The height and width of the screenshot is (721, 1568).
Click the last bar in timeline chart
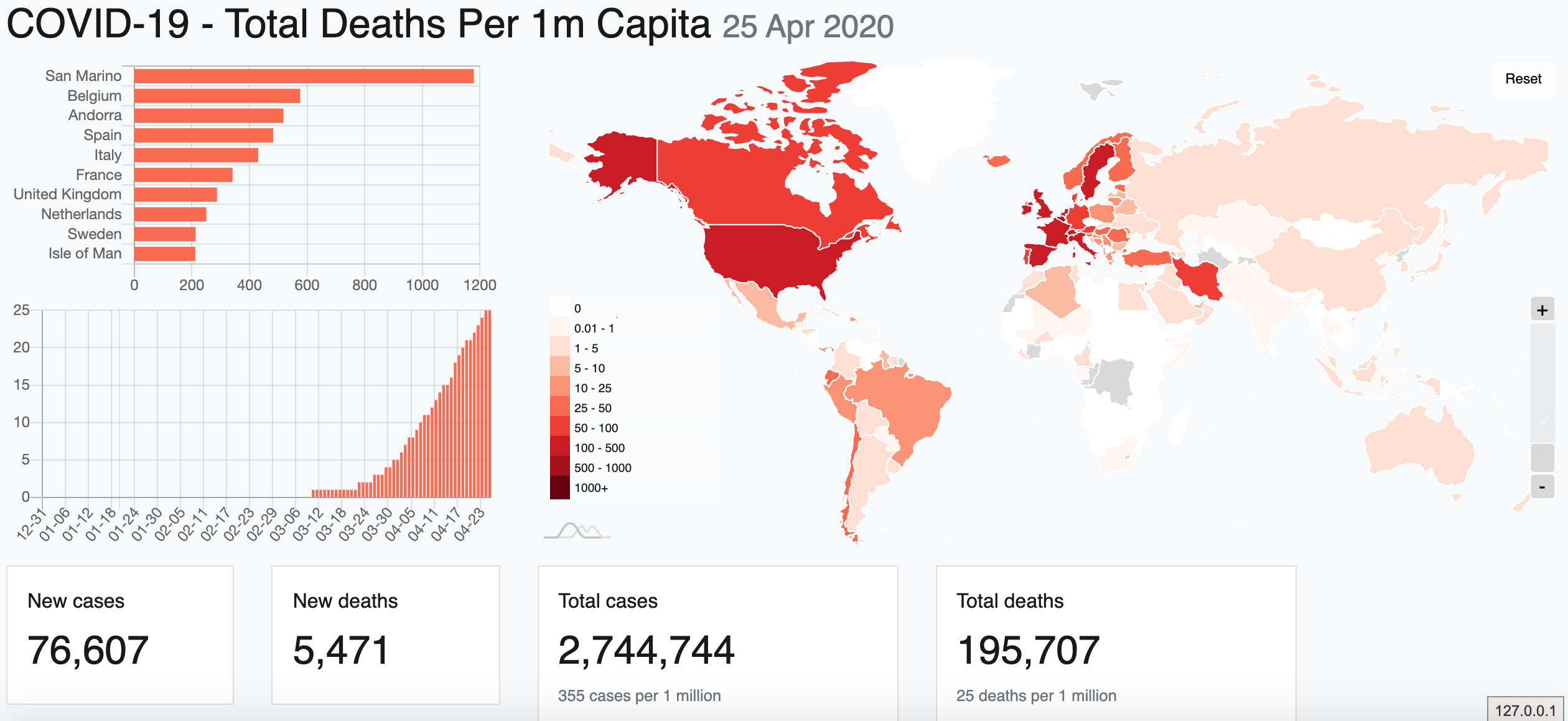click(489, 403)
